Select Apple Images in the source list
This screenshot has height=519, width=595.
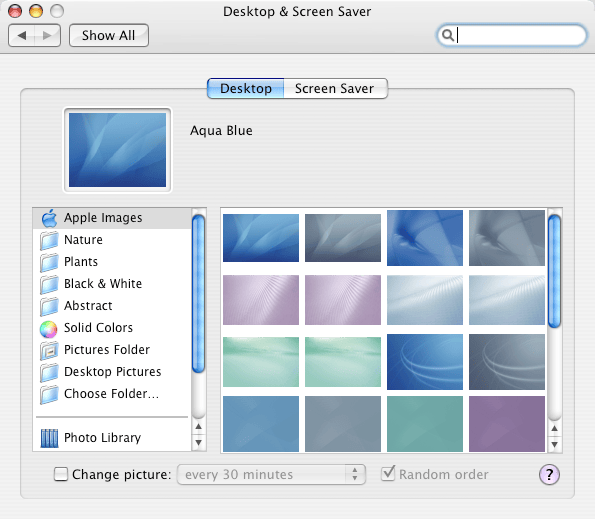[112, 218]
